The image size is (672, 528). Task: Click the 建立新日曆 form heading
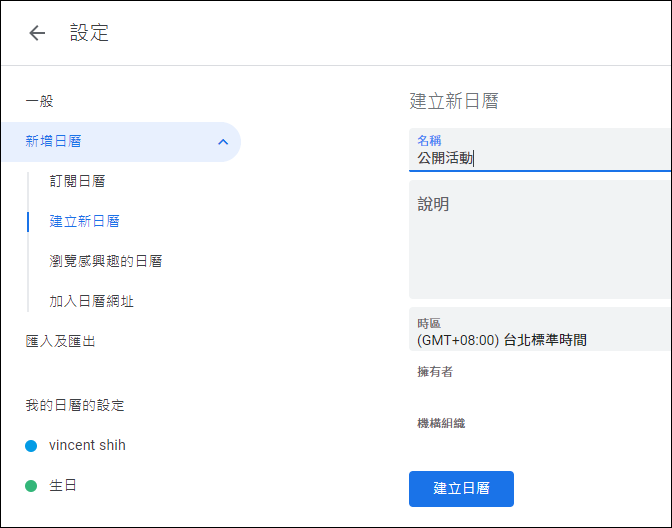[454, 101]
